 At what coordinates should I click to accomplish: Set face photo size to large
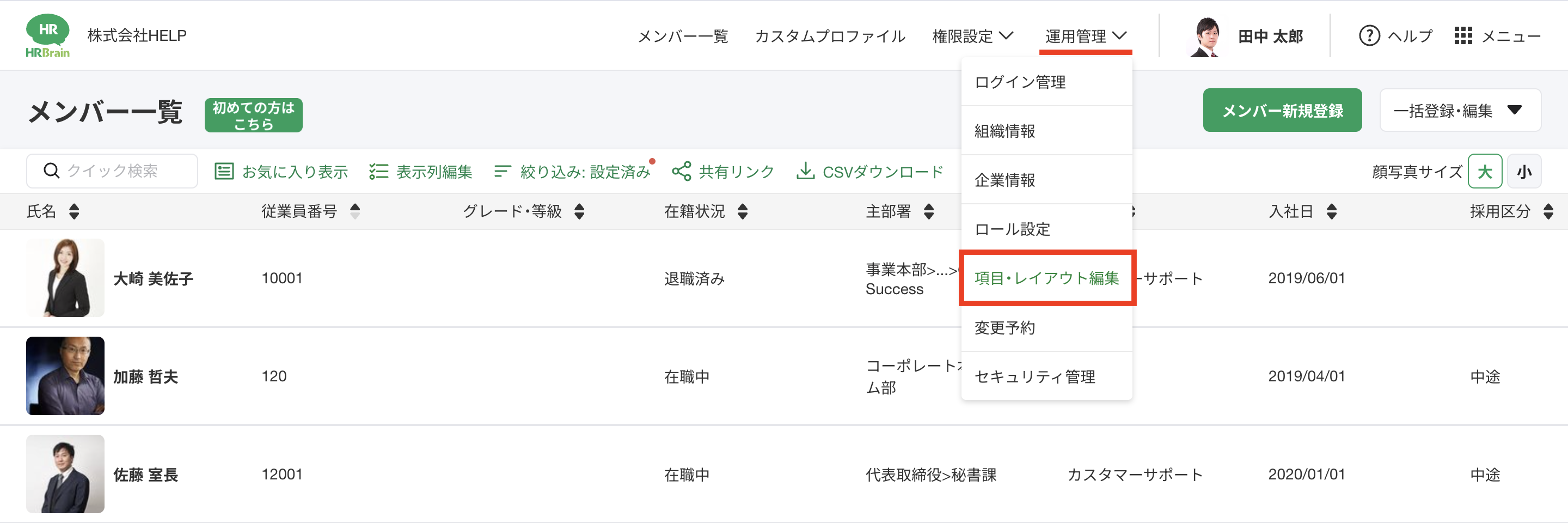(x=1485, y=172)
